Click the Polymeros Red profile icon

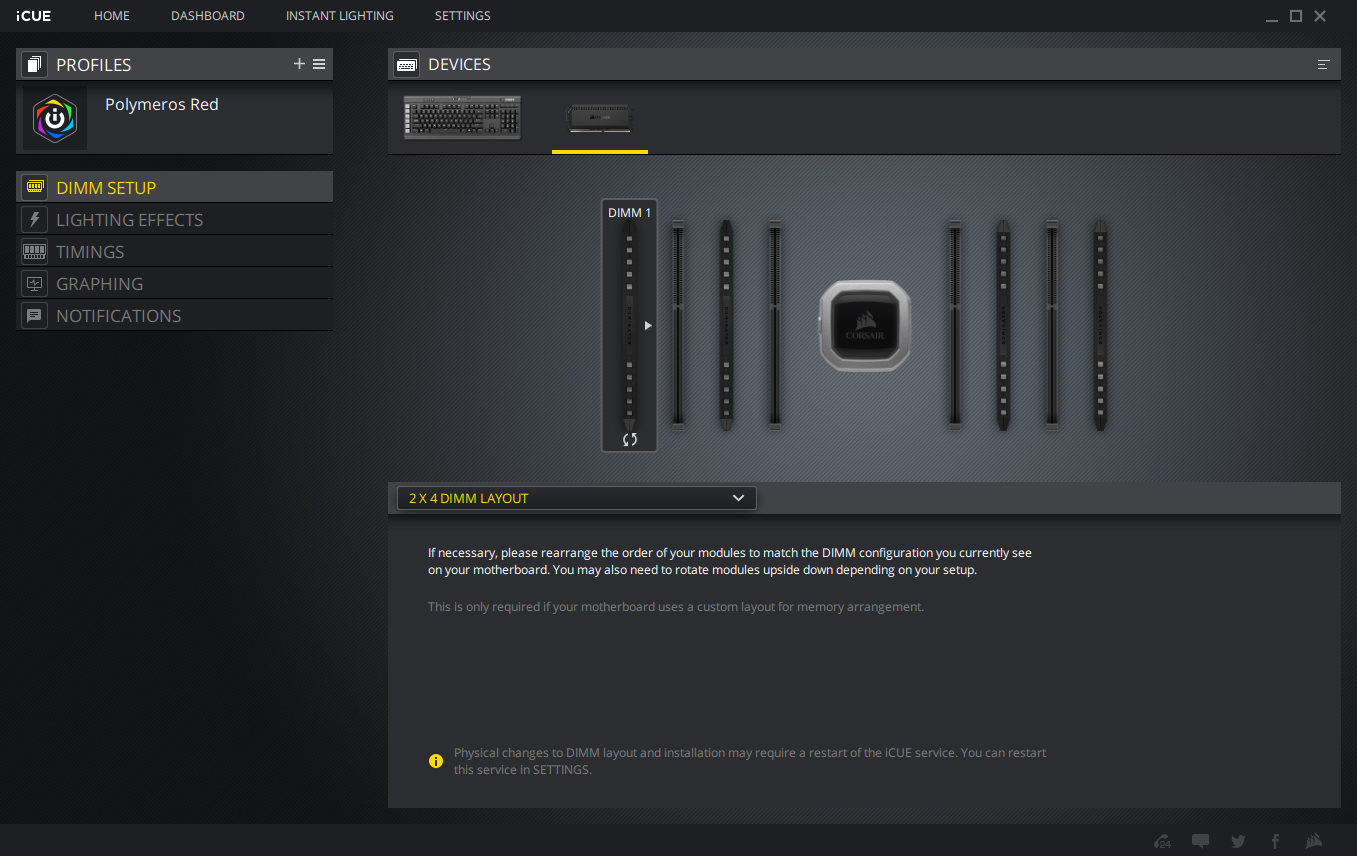tap(55, 118)
